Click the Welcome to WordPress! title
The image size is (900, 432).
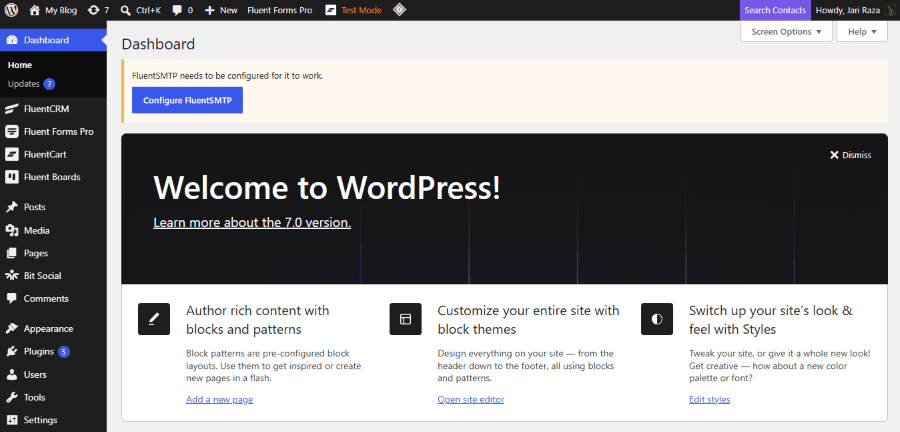327,187
